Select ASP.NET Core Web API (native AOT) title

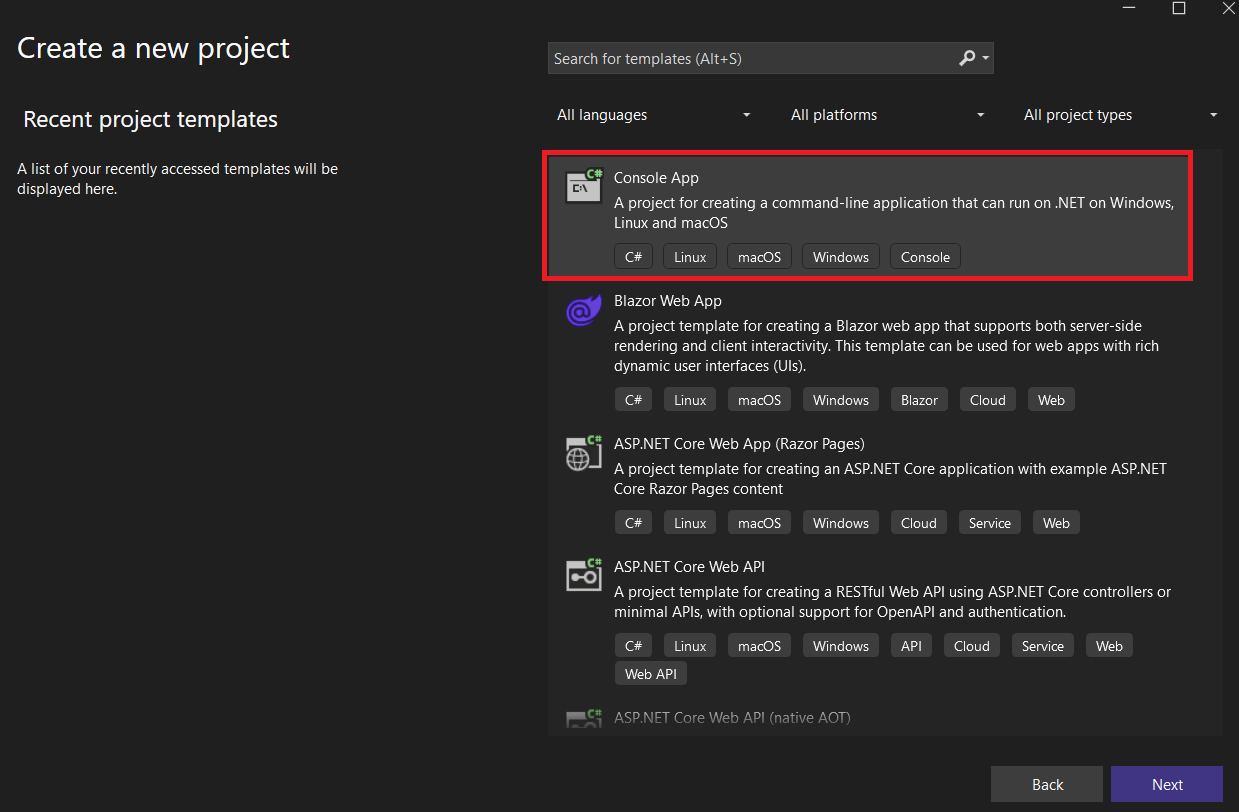(732, 718)
